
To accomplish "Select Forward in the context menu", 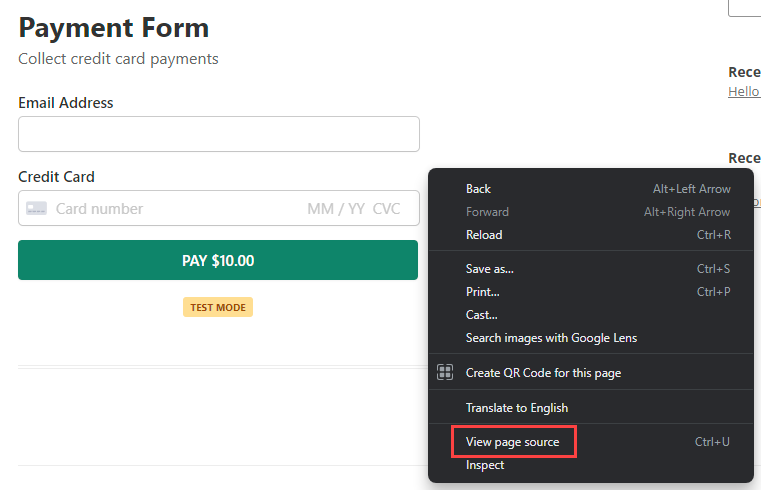I will pos(487,212).
